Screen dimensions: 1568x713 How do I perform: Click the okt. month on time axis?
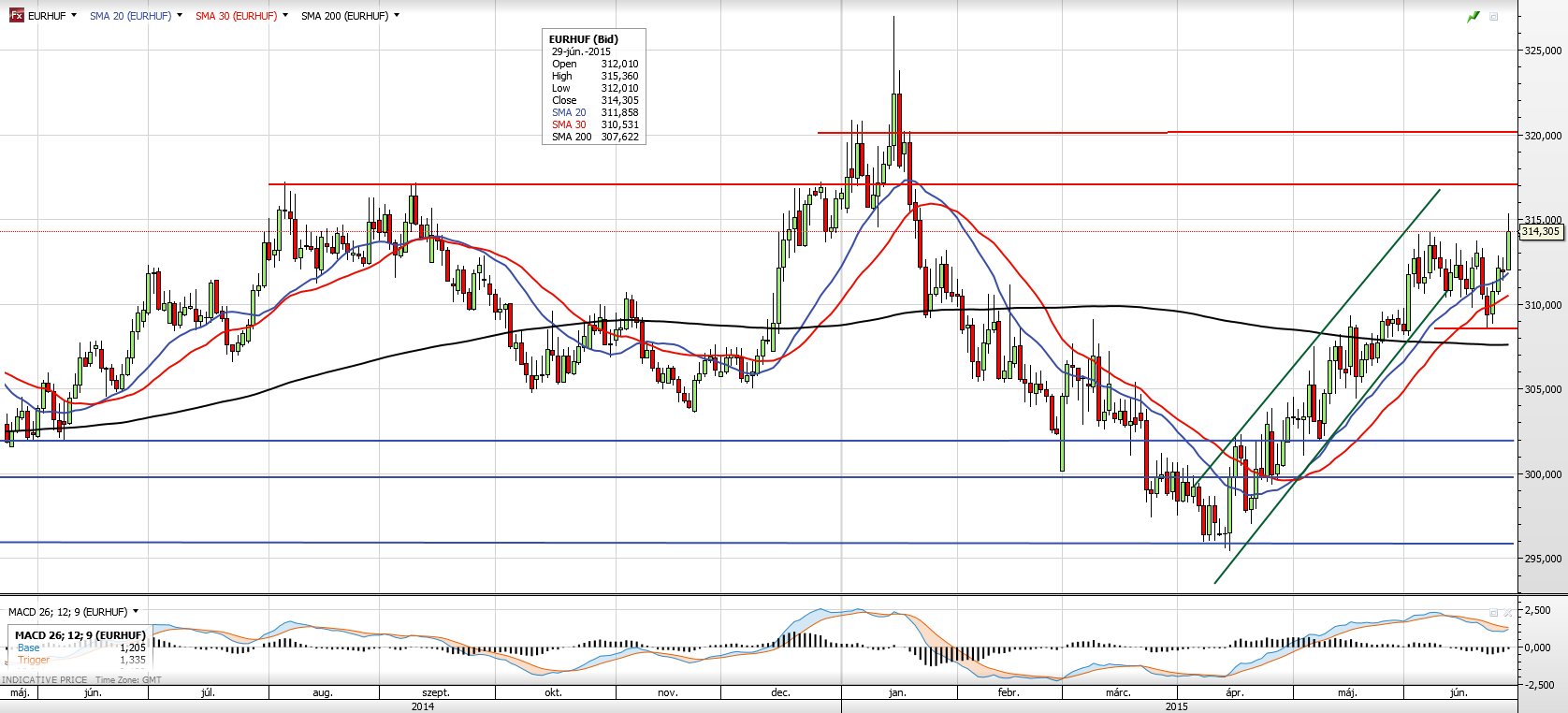pyautogui.click(x=553, y=692)
